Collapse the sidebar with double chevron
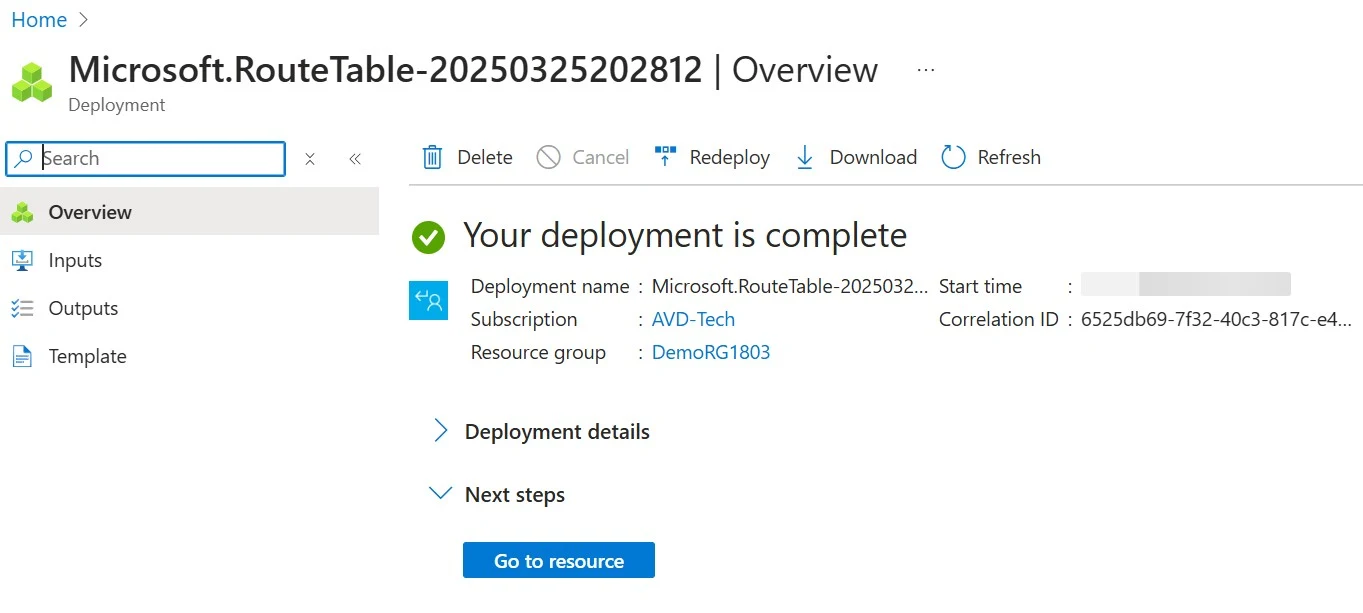The image size is (1363, 613). point(355,159)
